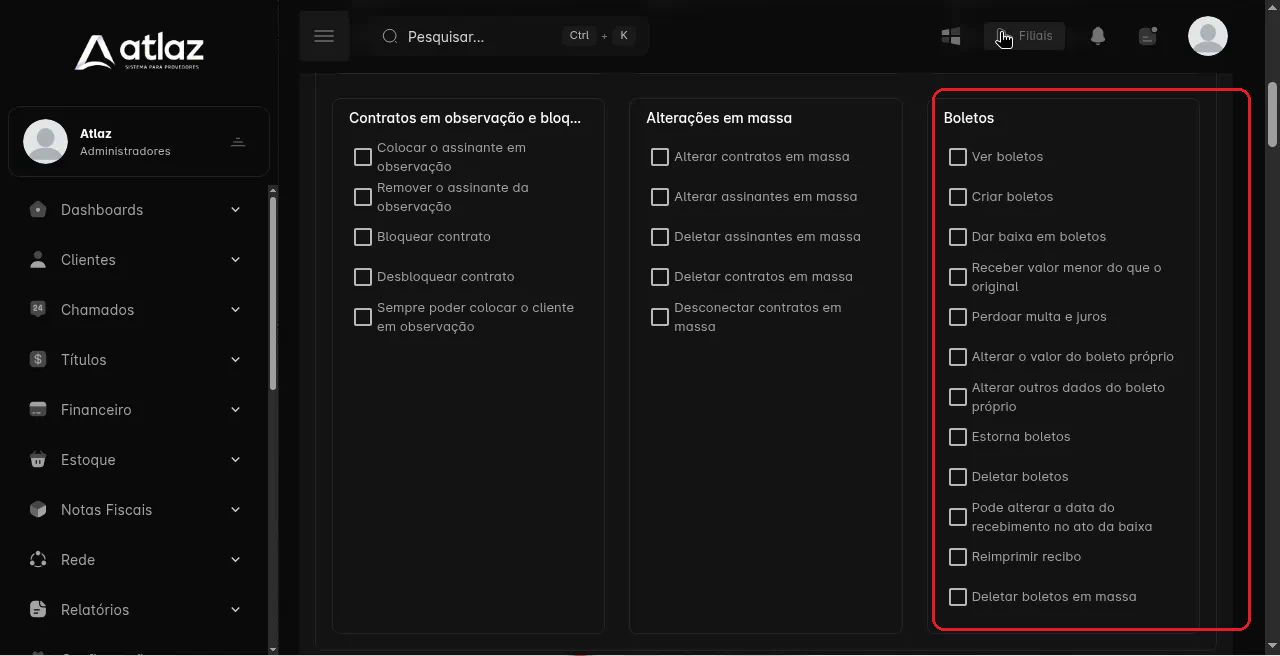1280x656 pixels.
Task: Expand Títulos chevron
Action: point(236,359)
